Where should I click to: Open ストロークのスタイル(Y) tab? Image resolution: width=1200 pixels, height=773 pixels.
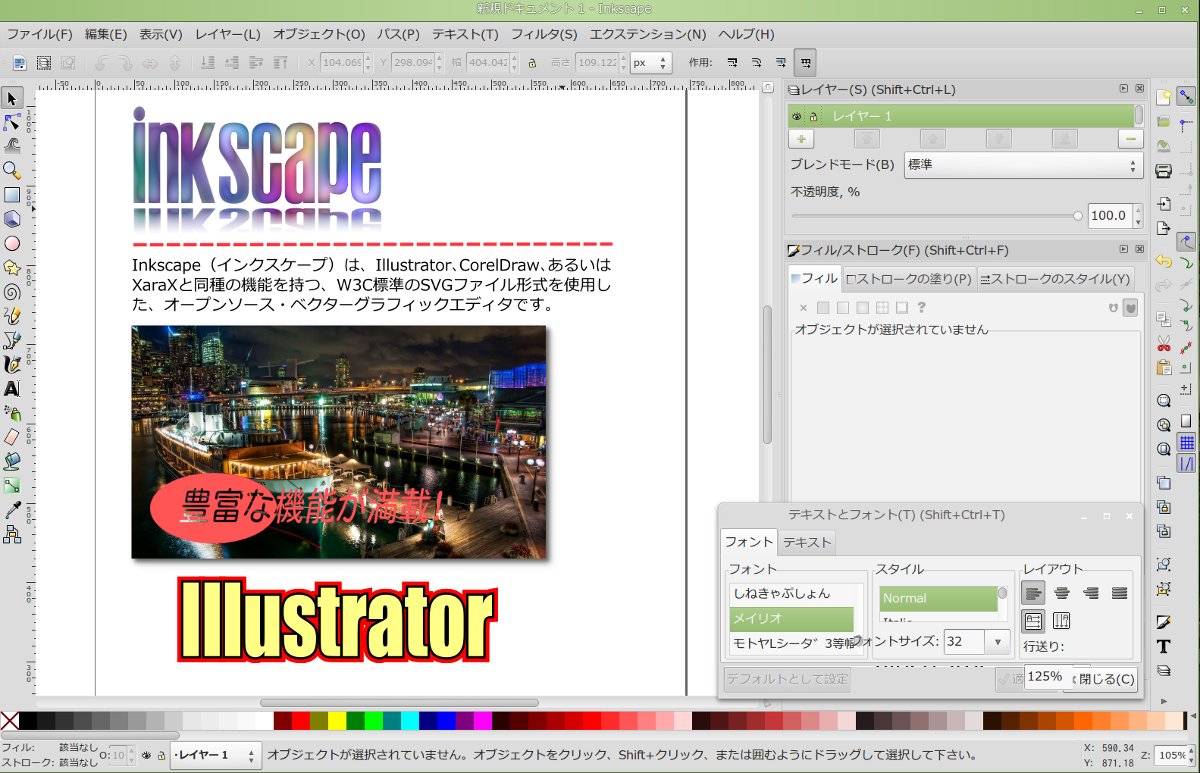(x=1057, y=279)
